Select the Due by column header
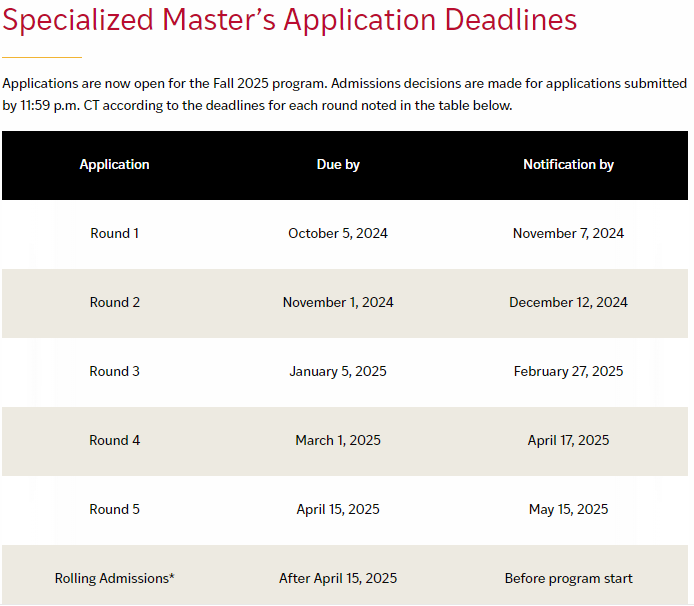The height and width of the screenshot is (606, 694). 338,164
